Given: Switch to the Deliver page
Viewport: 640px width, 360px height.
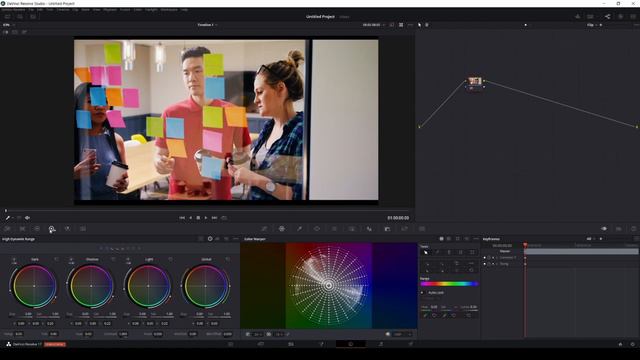Looking at the screenshot, I should (x=411, y=344).
